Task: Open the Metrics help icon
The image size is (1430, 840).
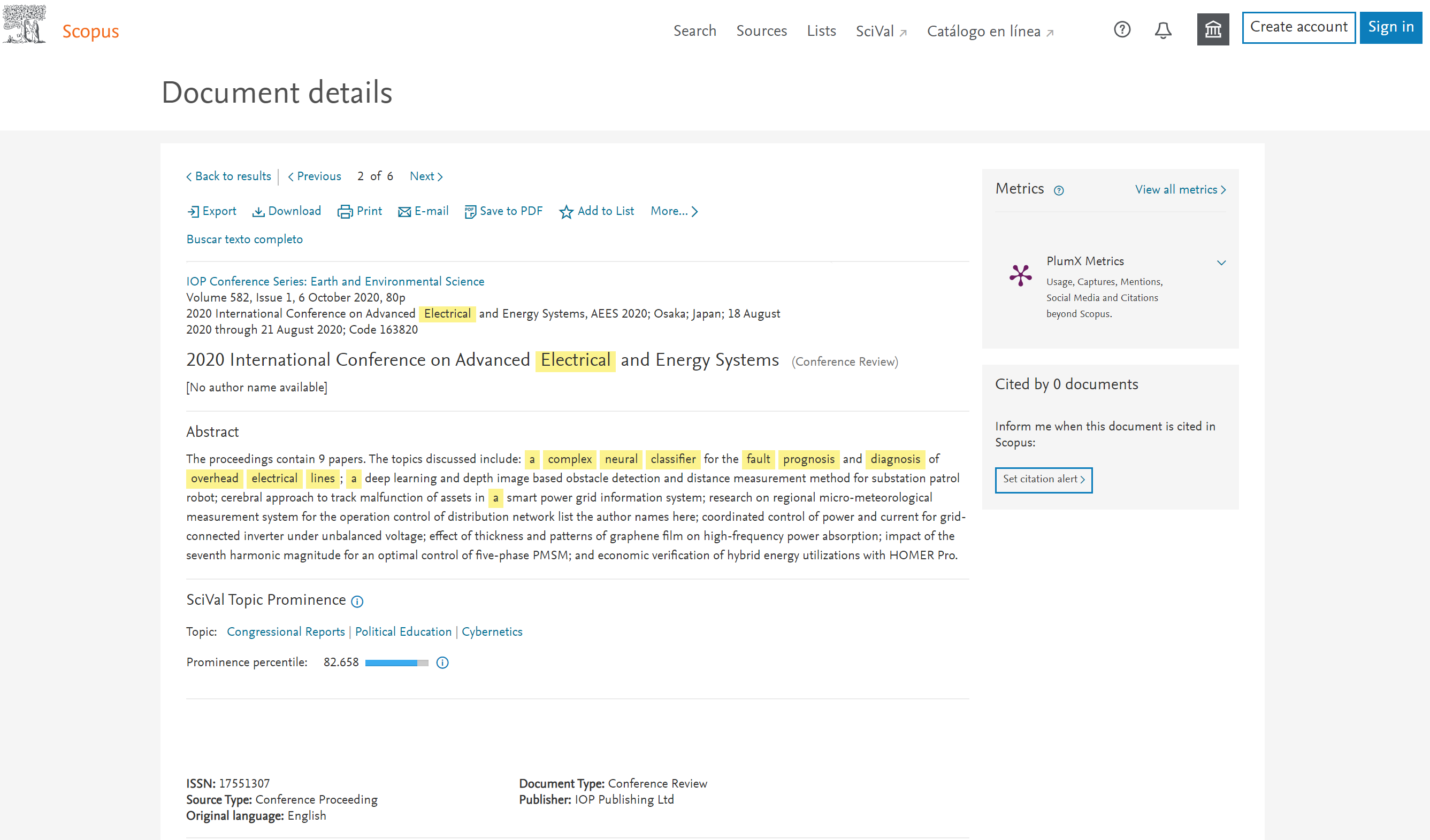Action: click(1058, 190)
